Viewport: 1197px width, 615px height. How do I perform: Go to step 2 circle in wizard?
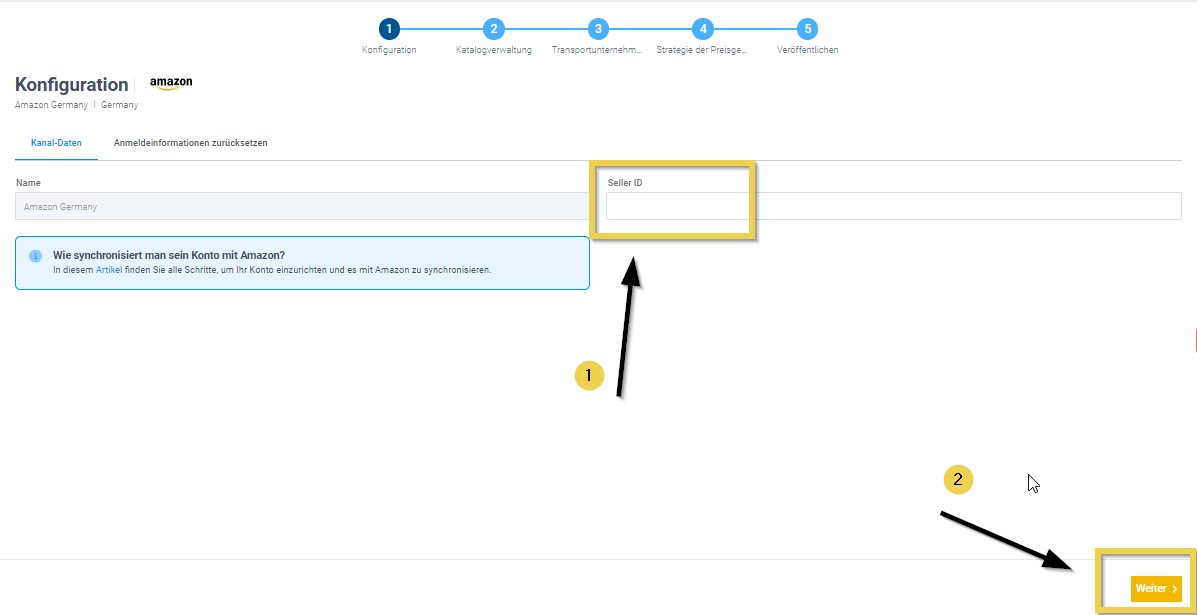(x=493, y=29)
